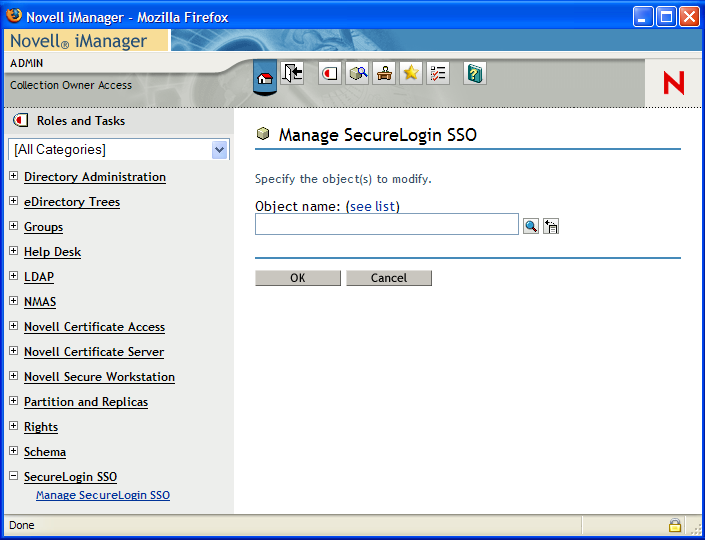This screenshot has width=705, height=540.
Task: Click 'Done' in status bar
Action: coord(22,525)
